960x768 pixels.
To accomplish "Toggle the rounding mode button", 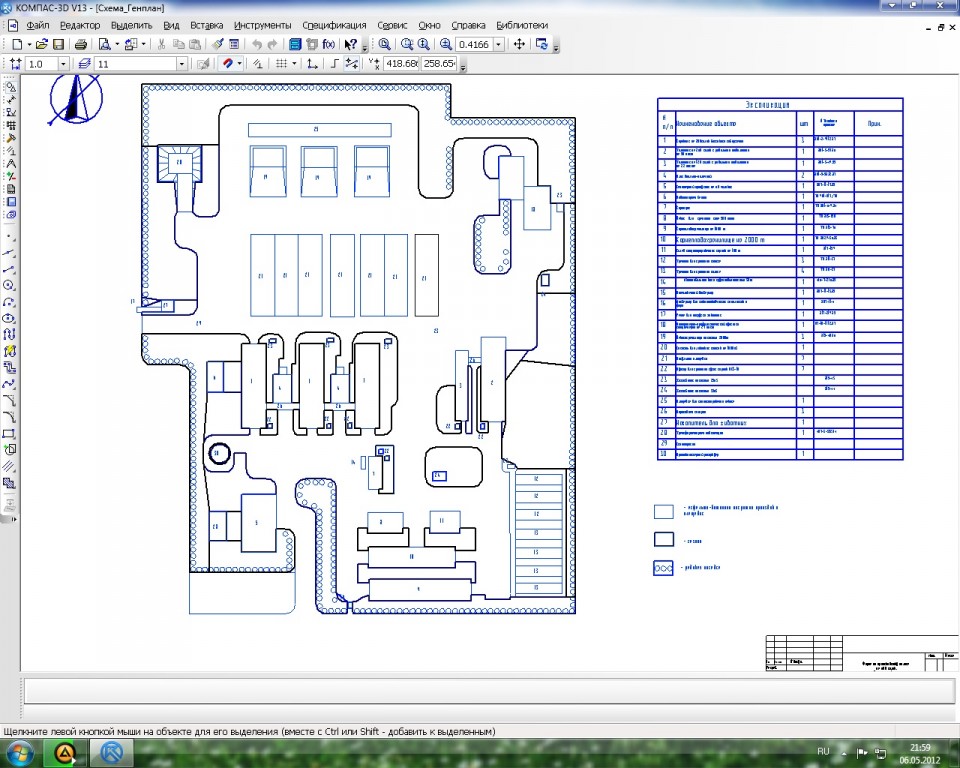I will tap(351, 64).
